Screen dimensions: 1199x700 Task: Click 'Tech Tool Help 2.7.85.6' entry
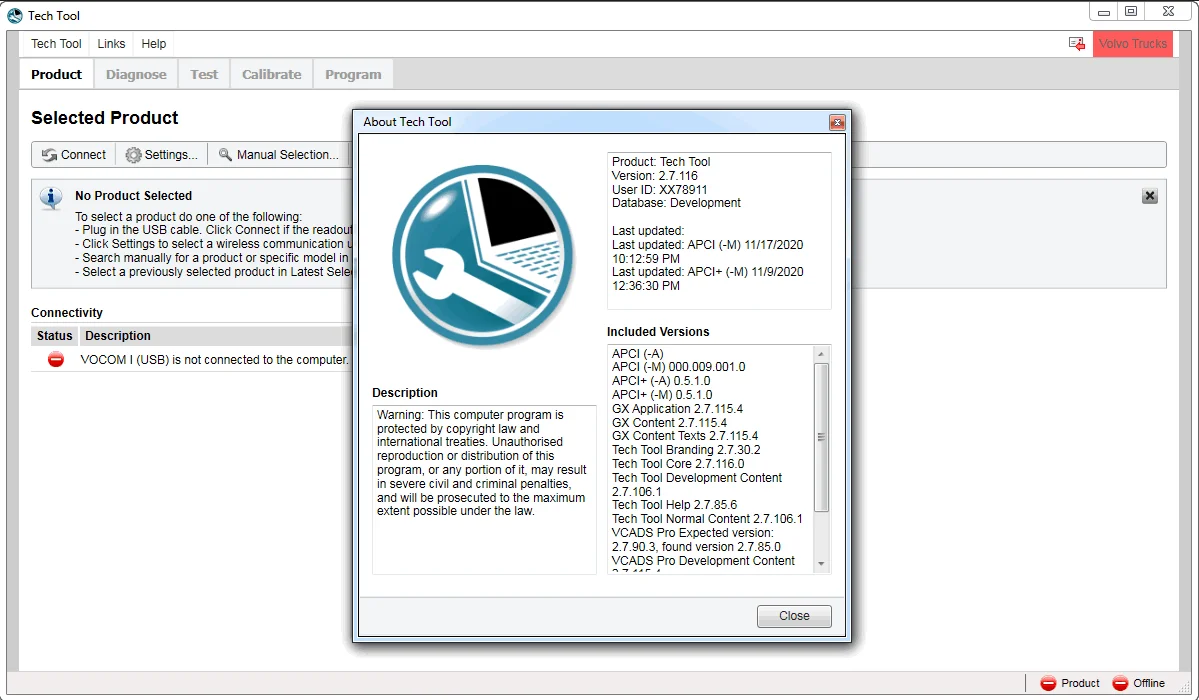(x=674, y=505)
